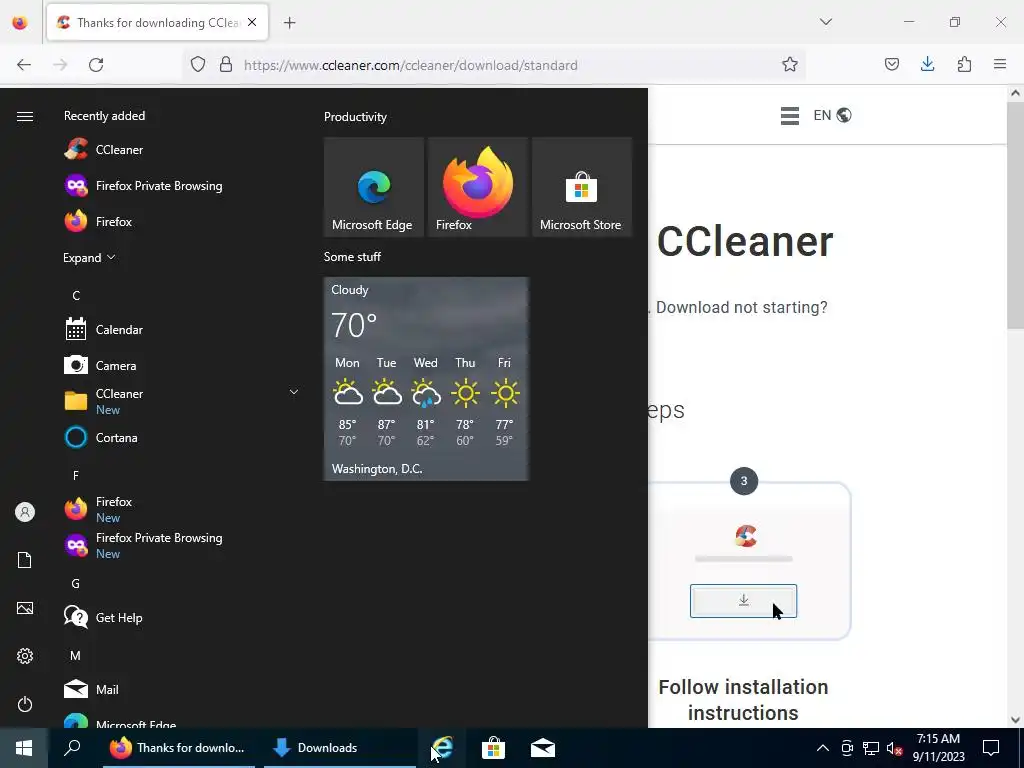Open Firefox downloads panel
Screen dimensions: 1024x768
click(927, 65)
